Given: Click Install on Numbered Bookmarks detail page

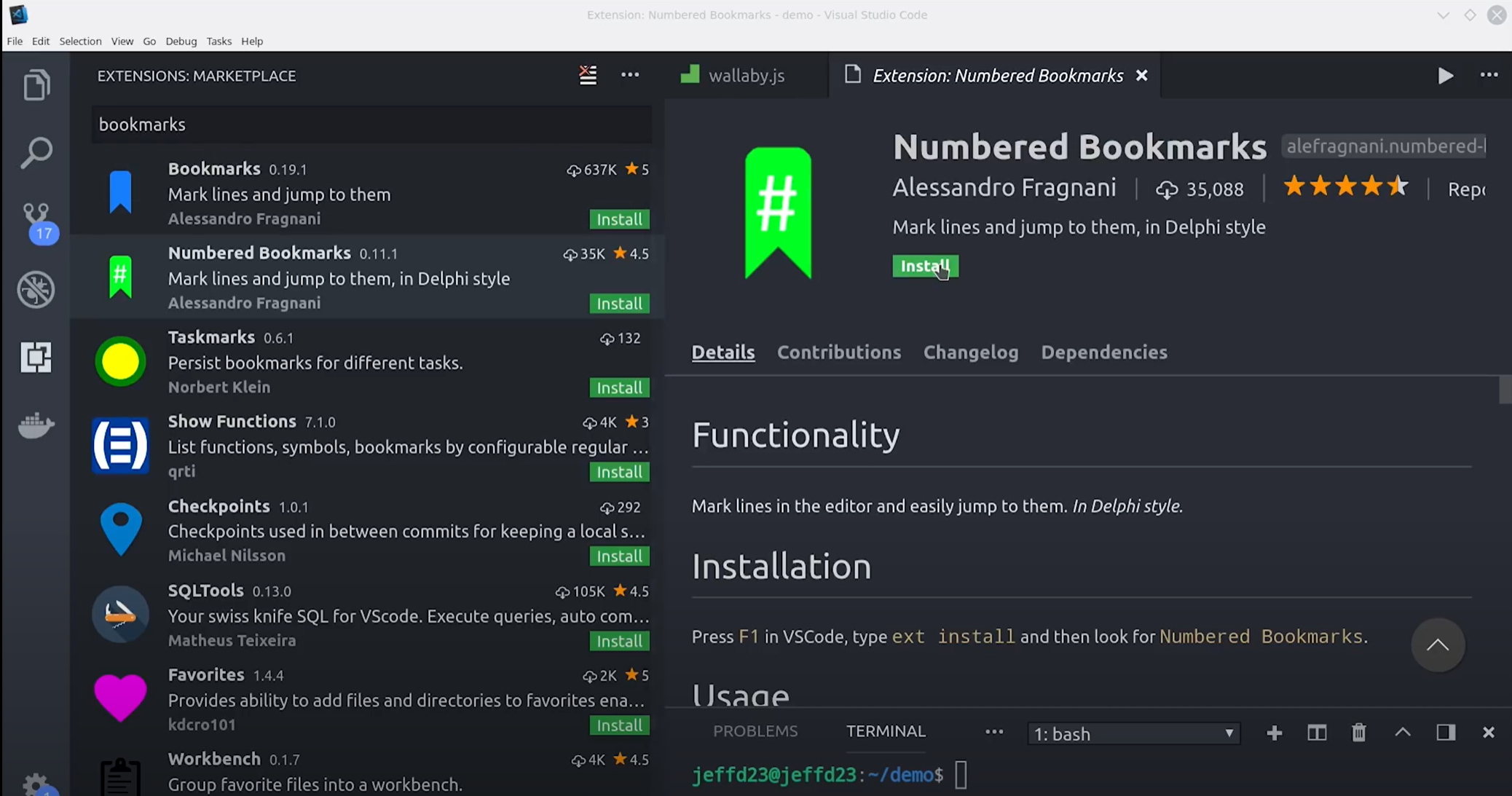Looking at the screenshot, I should click(x=925, y=266).
